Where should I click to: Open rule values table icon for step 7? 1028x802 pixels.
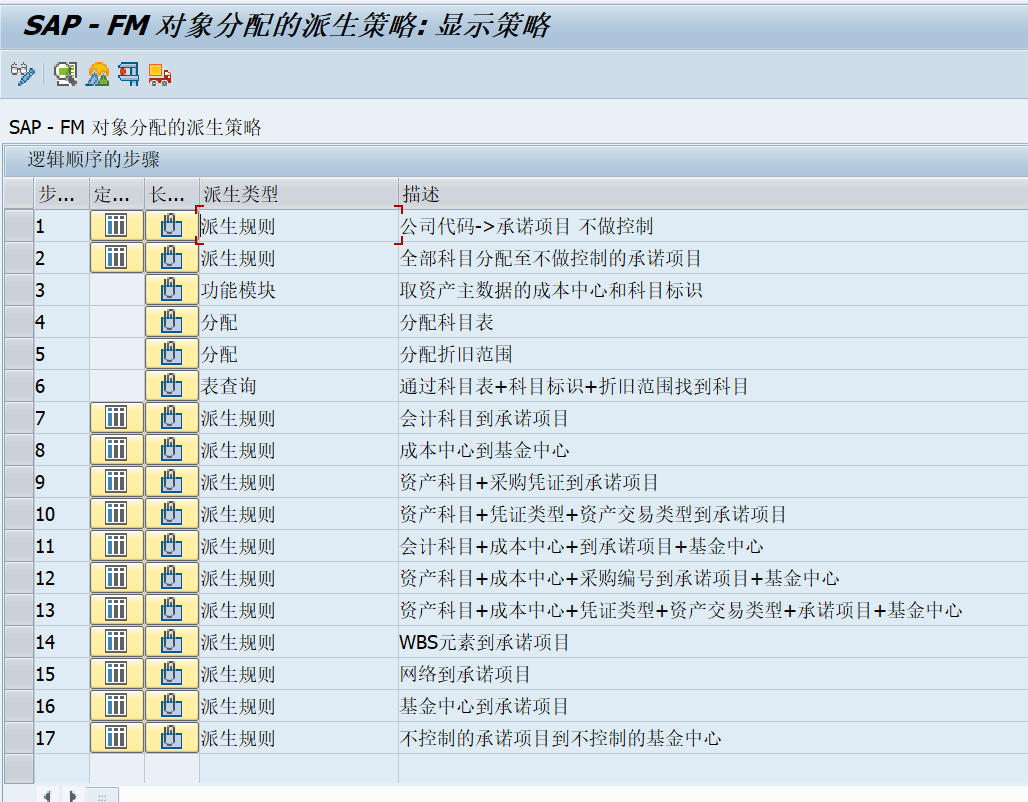click(x=117, y=418)
